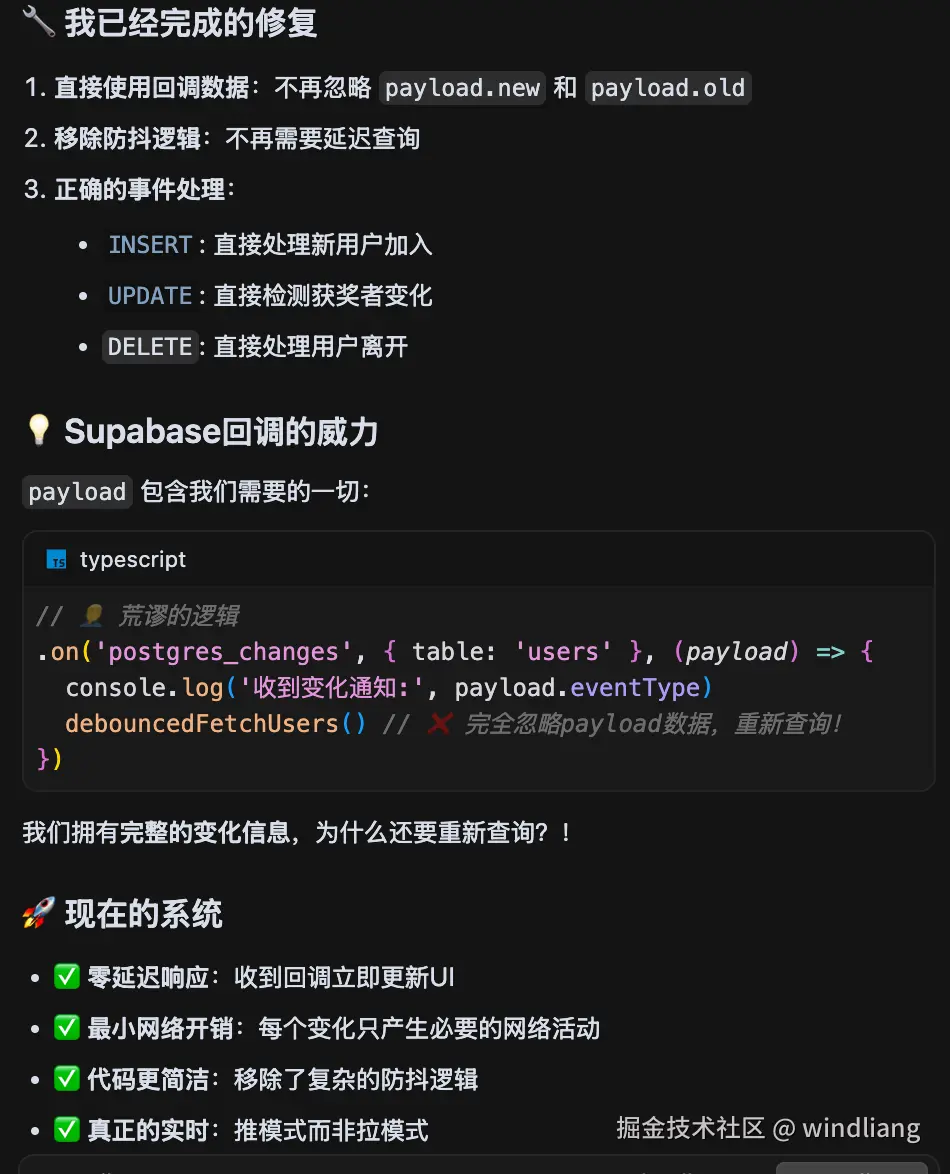
Task: Click the payload tag before 包含我们需要的一切
Action: point(77,492)
